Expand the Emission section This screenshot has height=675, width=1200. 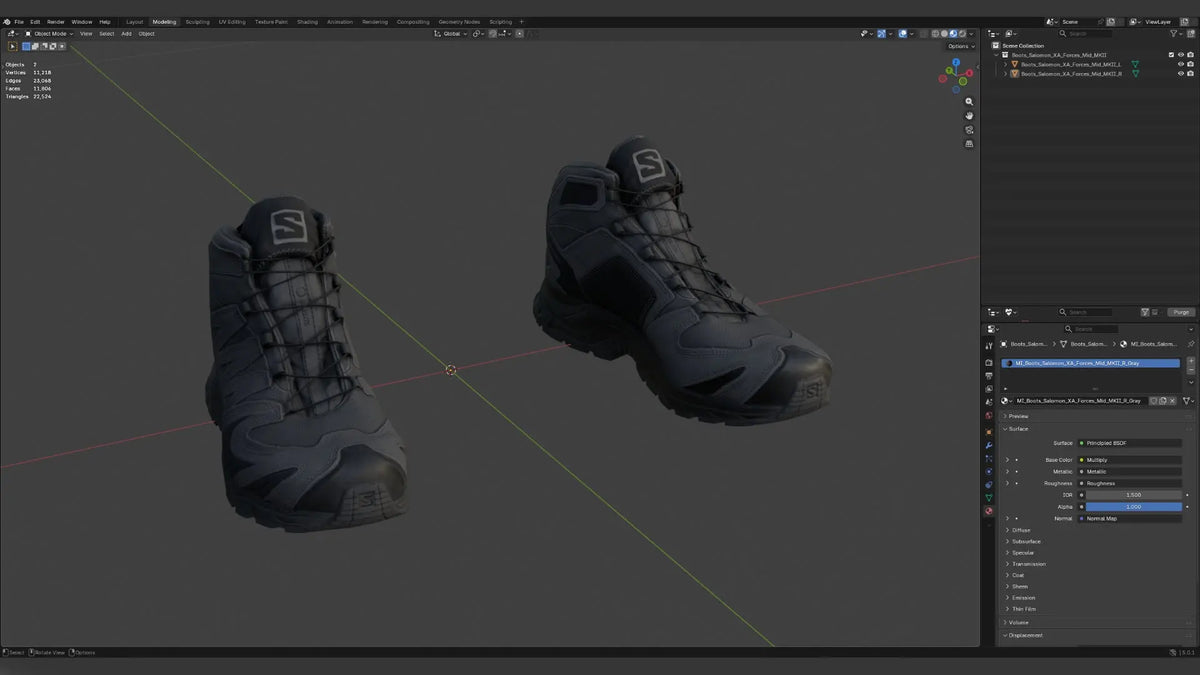tap(1022, 597)
